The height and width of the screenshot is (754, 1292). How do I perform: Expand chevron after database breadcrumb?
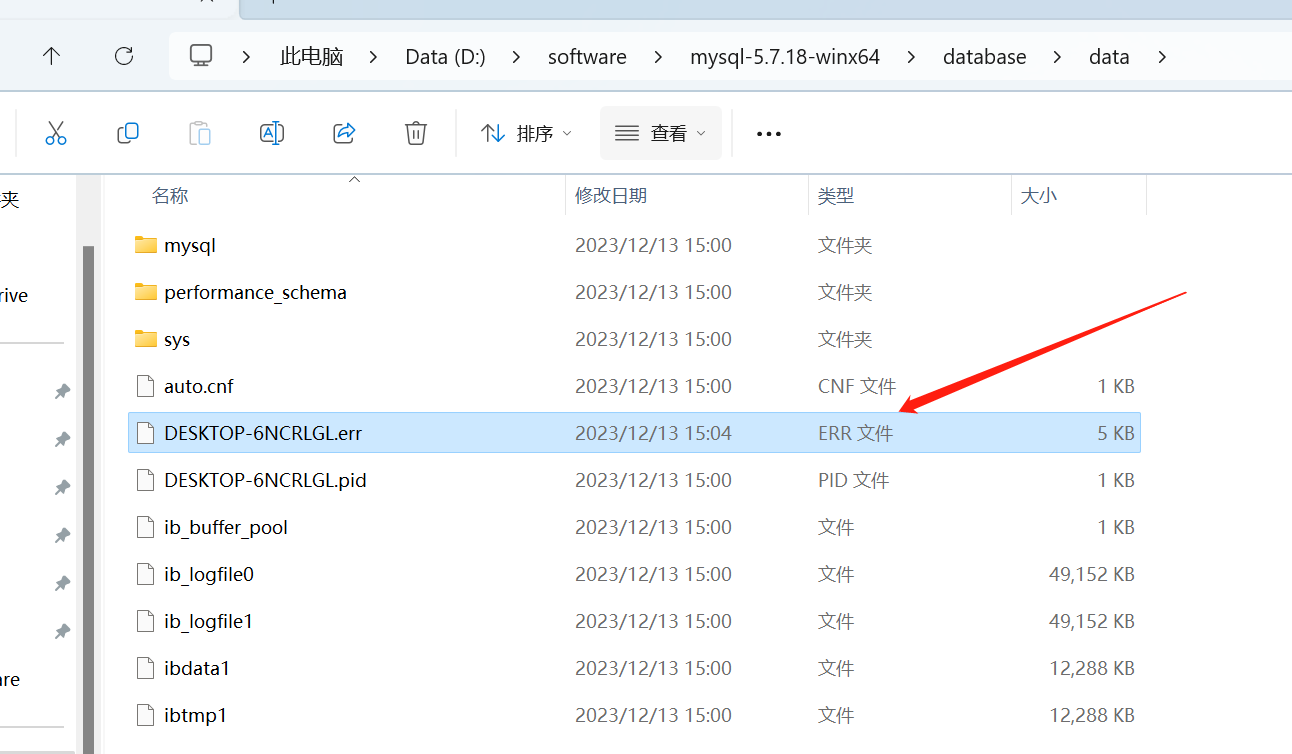1057,57
